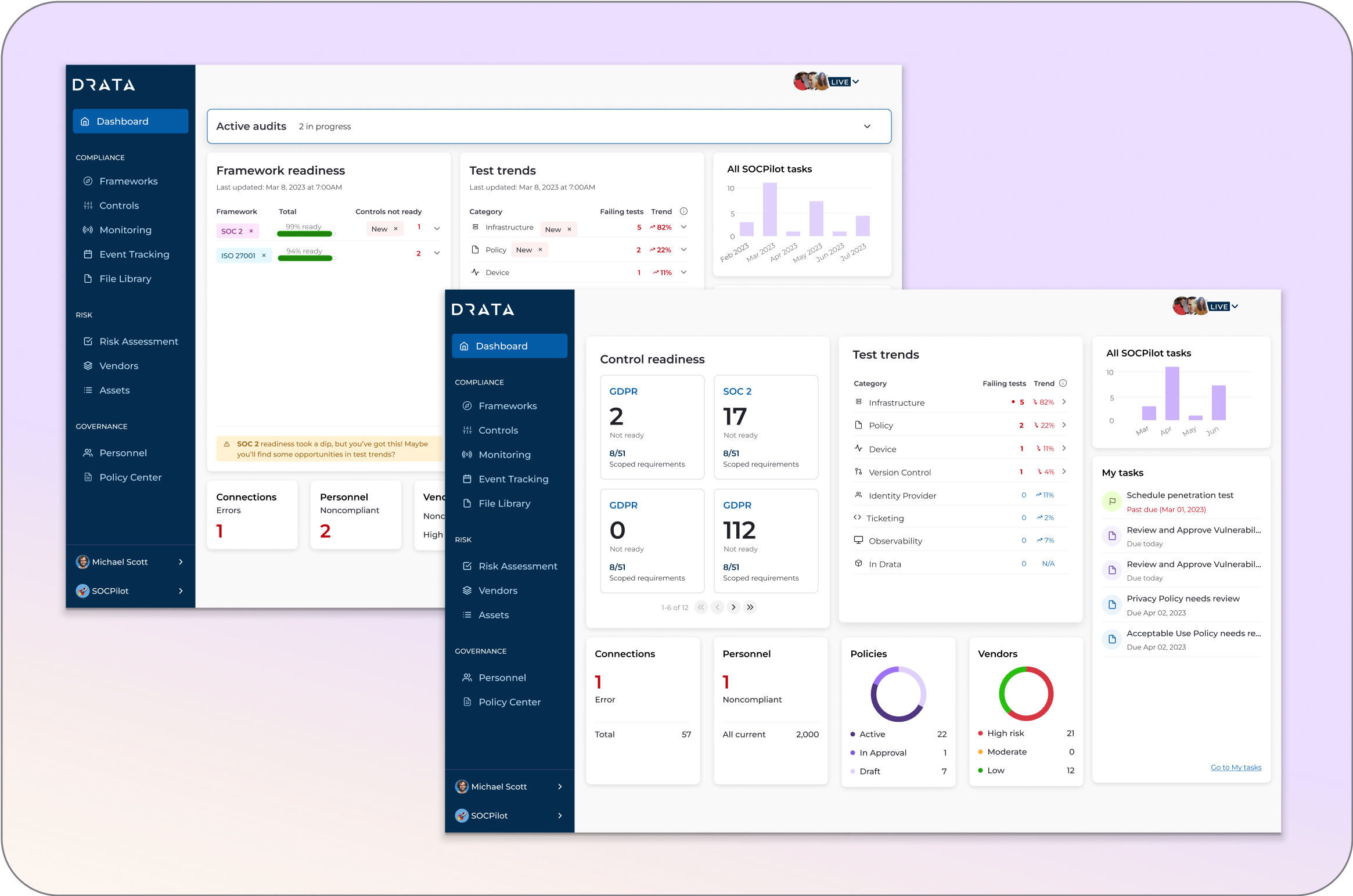Viewport: 1353px width, 896px height.
Task: Click the Version Control category icon
Action: (x=858, y=472)
